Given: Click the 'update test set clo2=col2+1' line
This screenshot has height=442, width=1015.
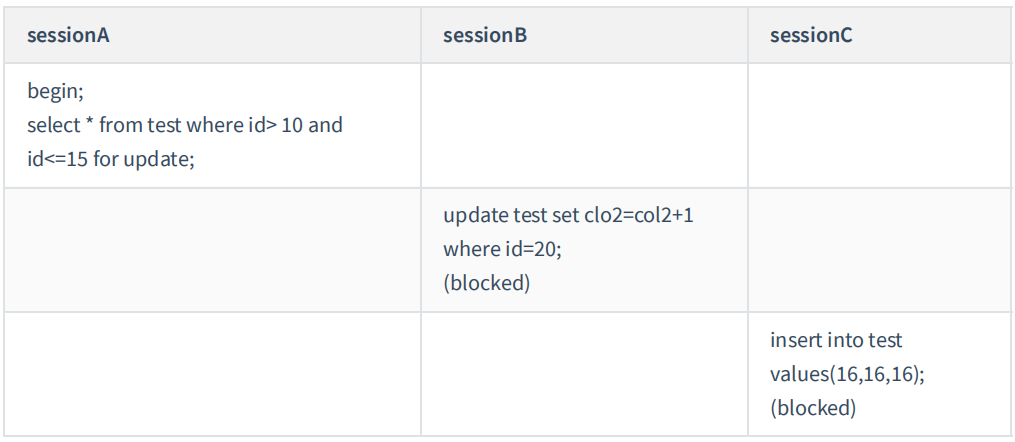Looking at the screenshot, I should tap(567, 216).
